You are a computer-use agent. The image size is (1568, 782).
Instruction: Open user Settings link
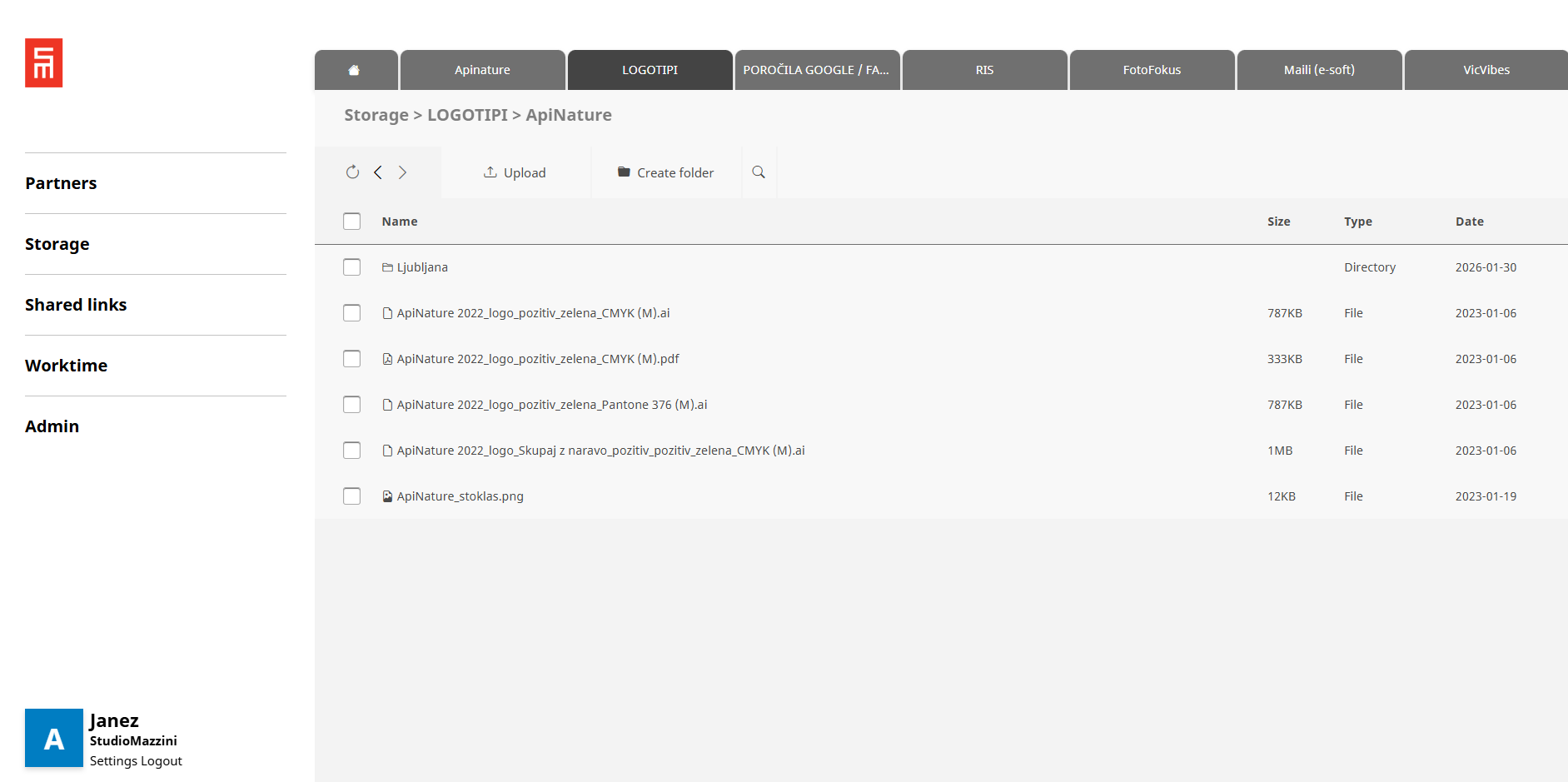pos(113,761)
